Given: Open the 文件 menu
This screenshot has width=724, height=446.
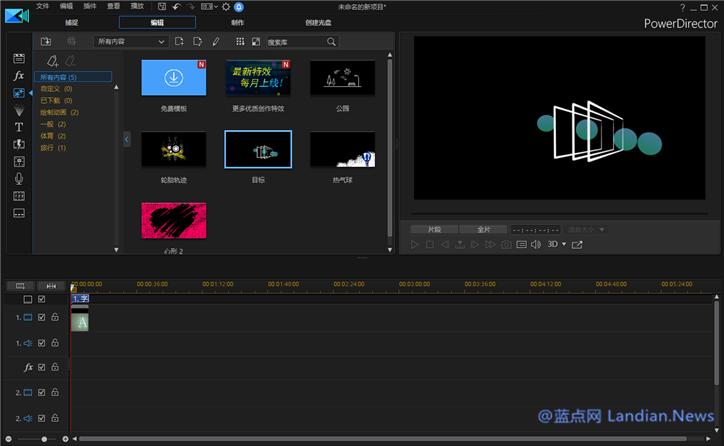Looking at the screenshot, I should coord(42,6).
